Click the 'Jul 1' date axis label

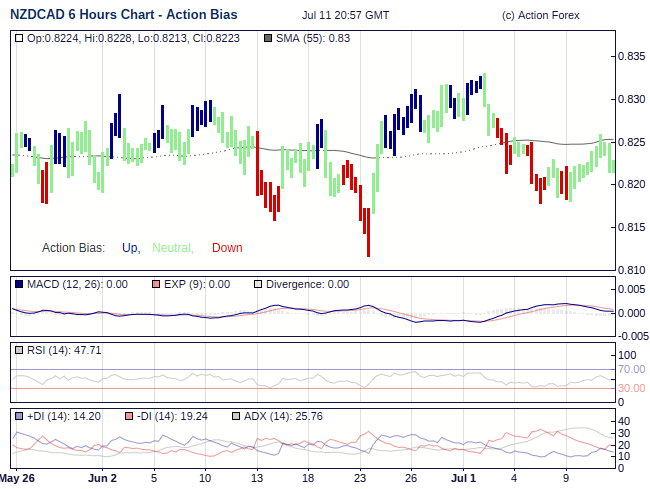click(x=463, y=478)
